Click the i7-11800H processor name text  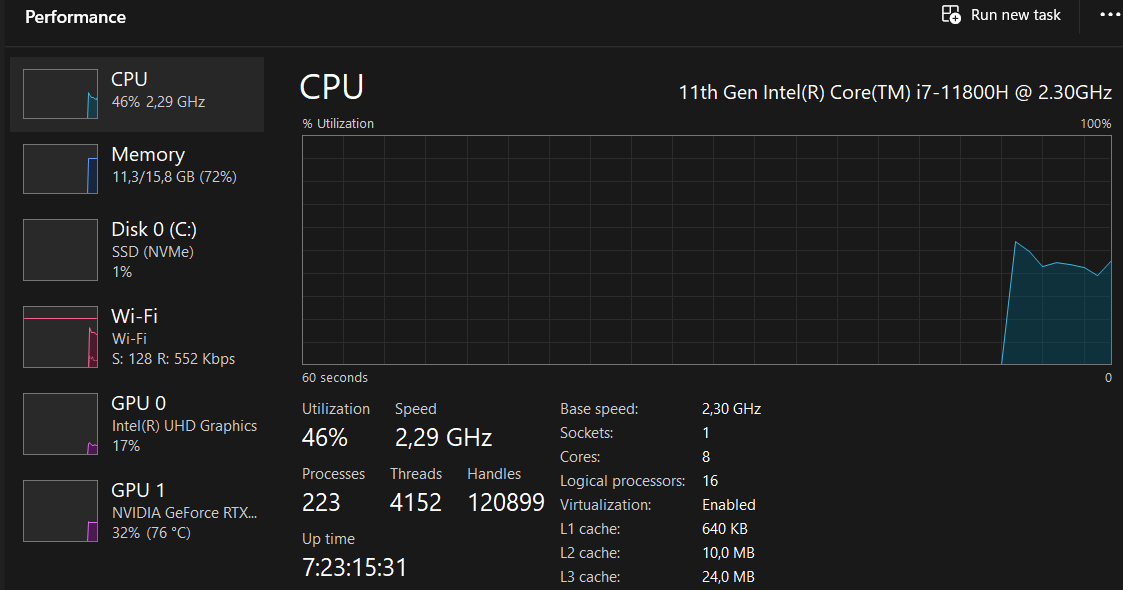pyautogui.click(x=895, y=92)
